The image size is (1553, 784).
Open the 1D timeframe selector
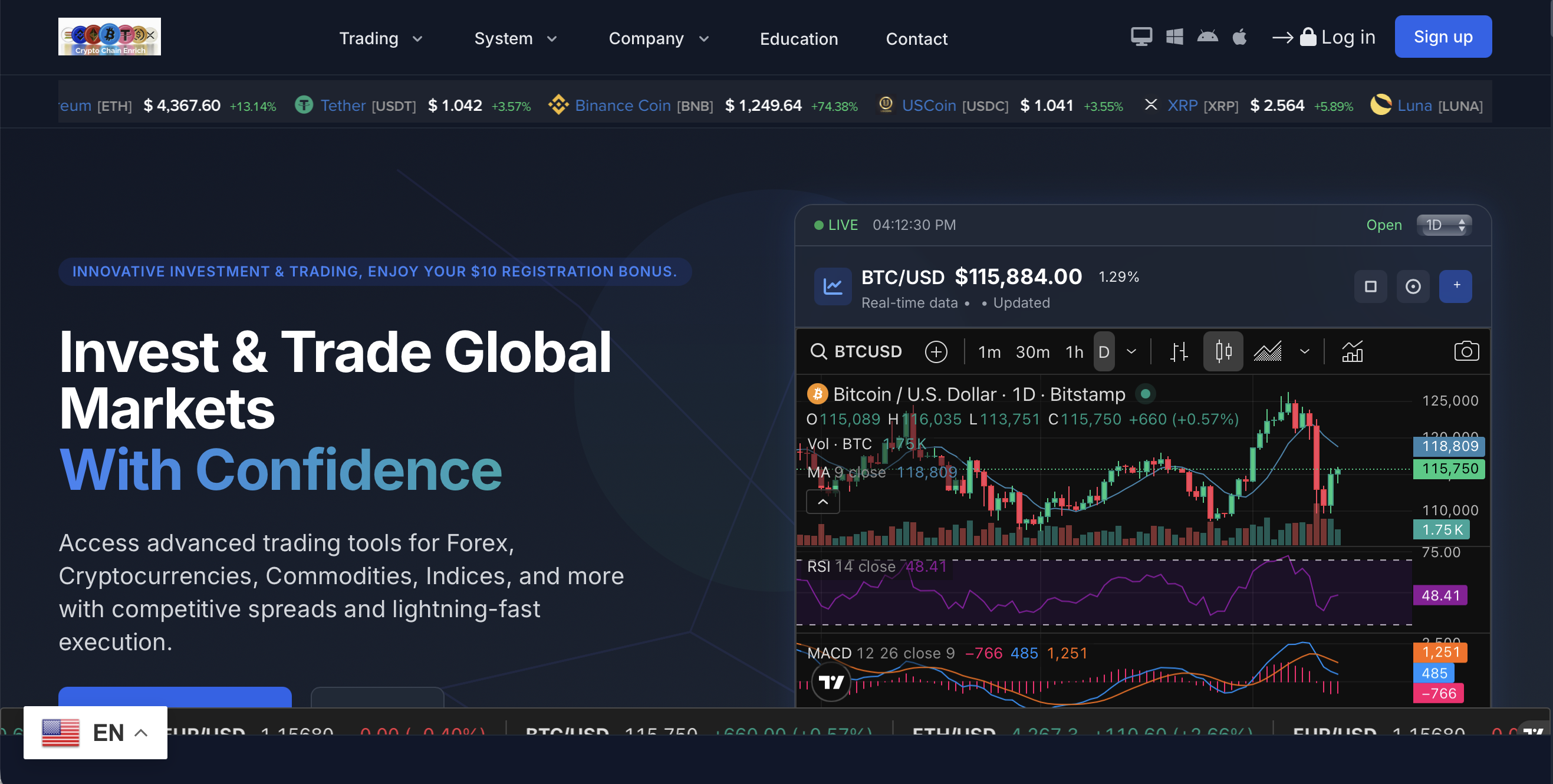[x=1444, y=225]
